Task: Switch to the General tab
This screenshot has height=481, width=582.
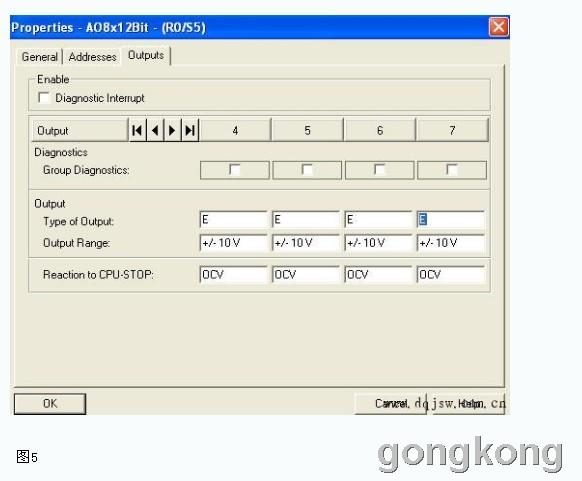Action: tap(40, 57)
